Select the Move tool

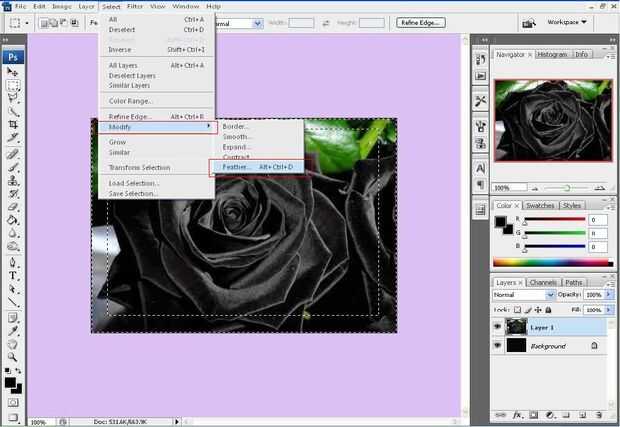(x=13, y=72)
